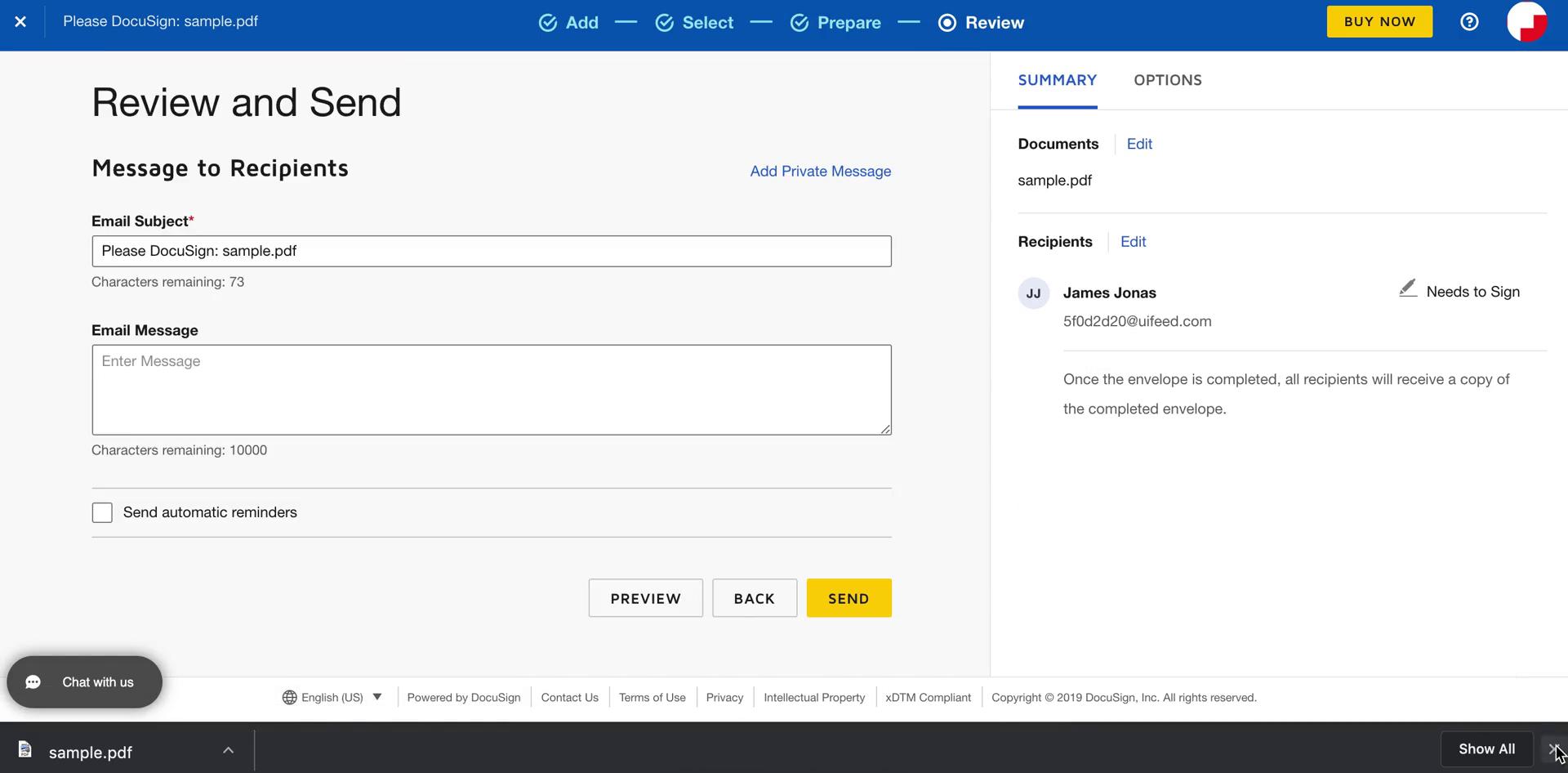
Task: Click Show All downloads button
Action: [x=1487, y=749]
